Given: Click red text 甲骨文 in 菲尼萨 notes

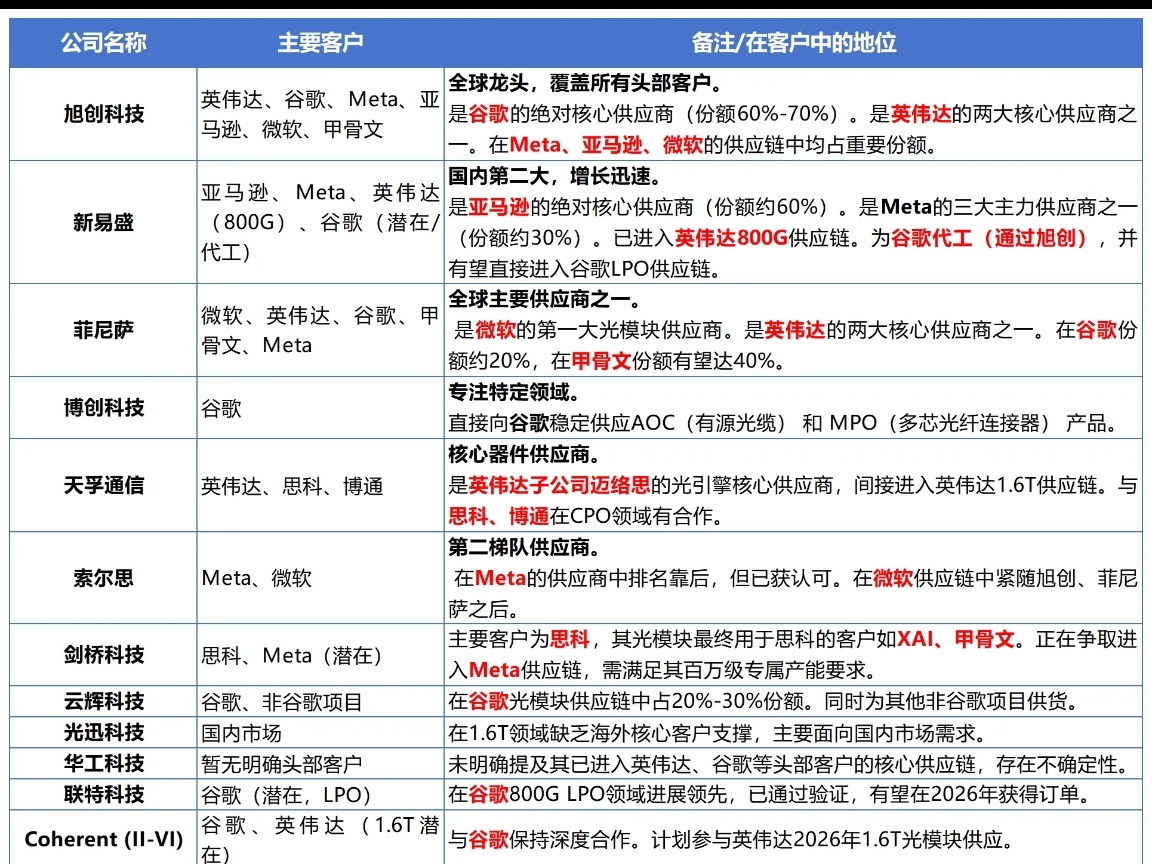Looking at the screenshot, I should (601, 361).
